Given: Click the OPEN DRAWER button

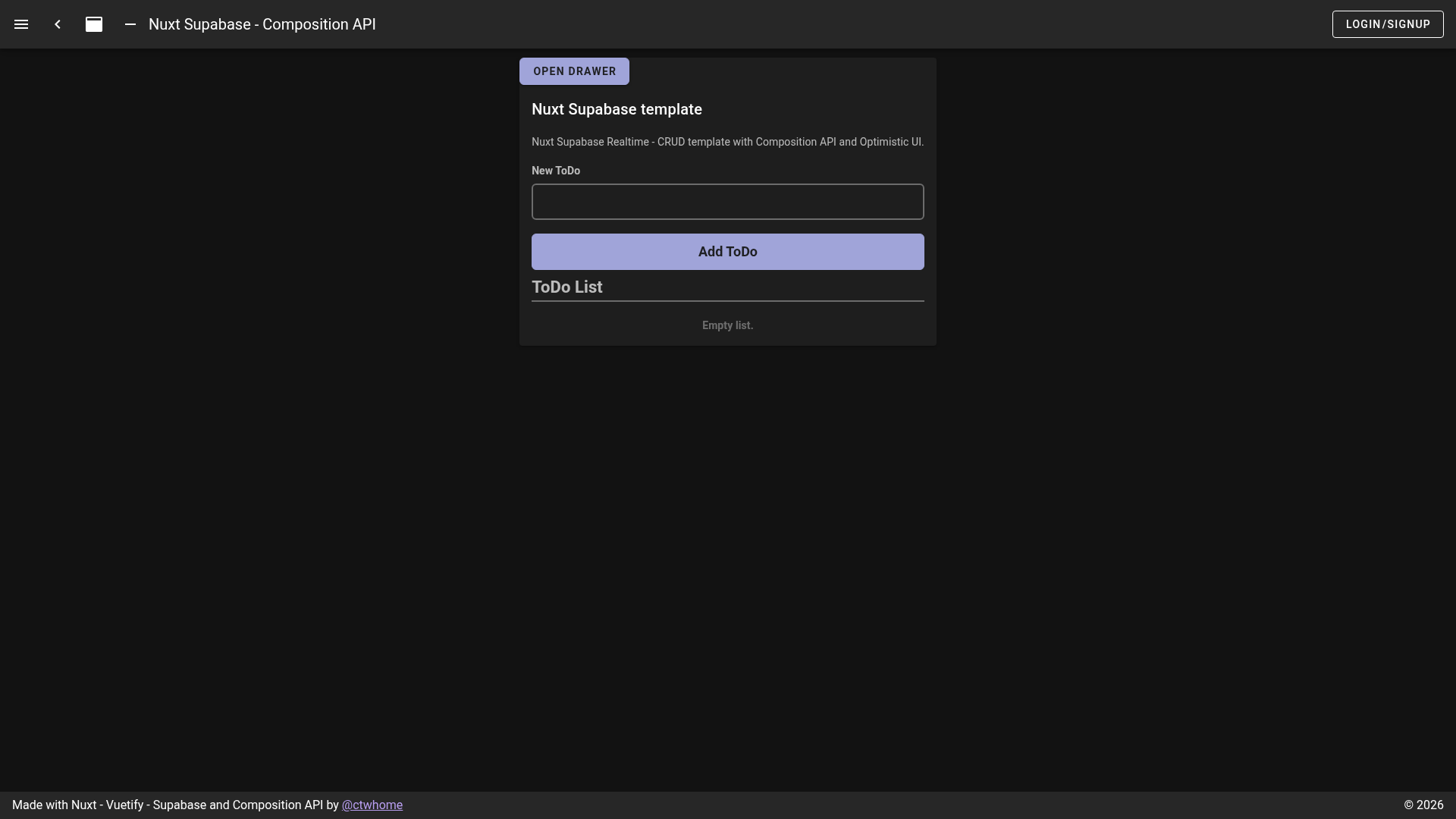Looking at the screenshot, I should click(574, 71).
